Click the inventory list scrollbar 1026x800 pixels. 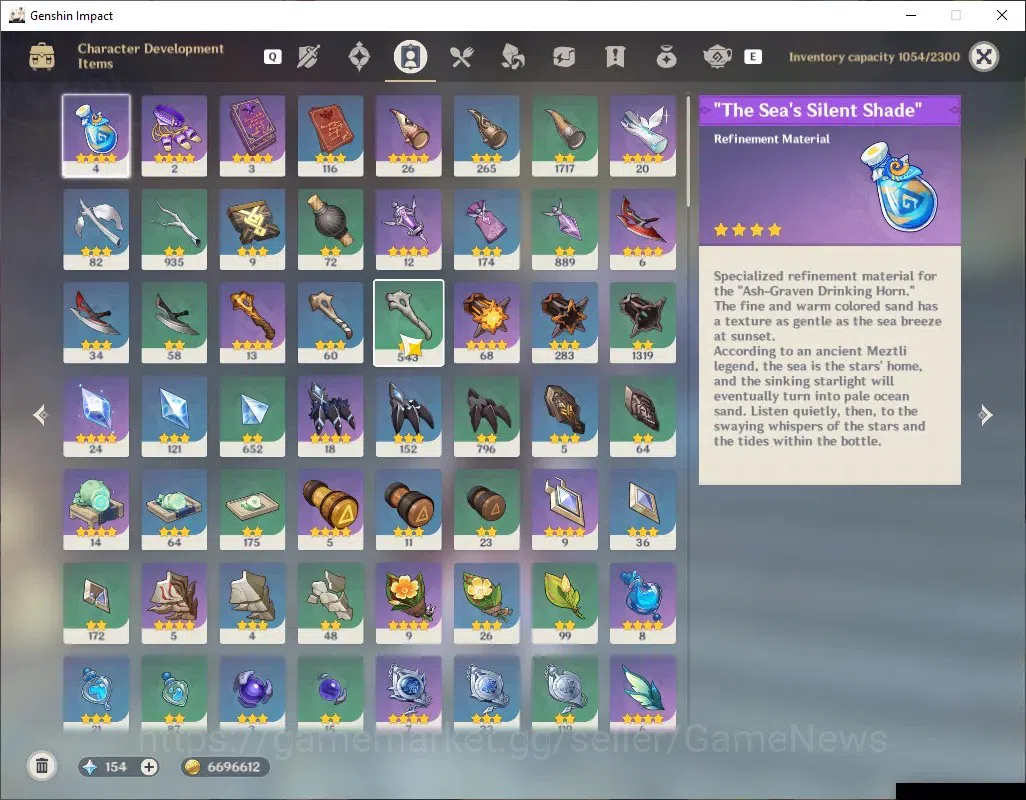click(688, 152)
